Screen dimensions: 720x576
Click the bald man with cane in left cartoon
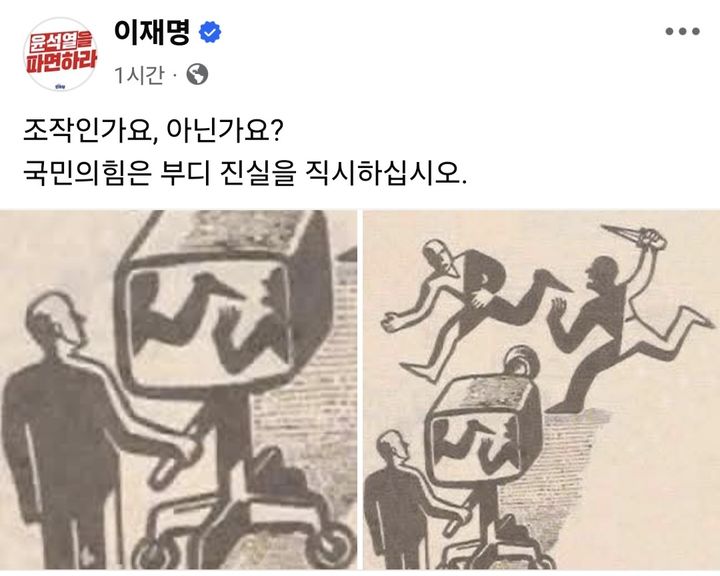[60, 427]
